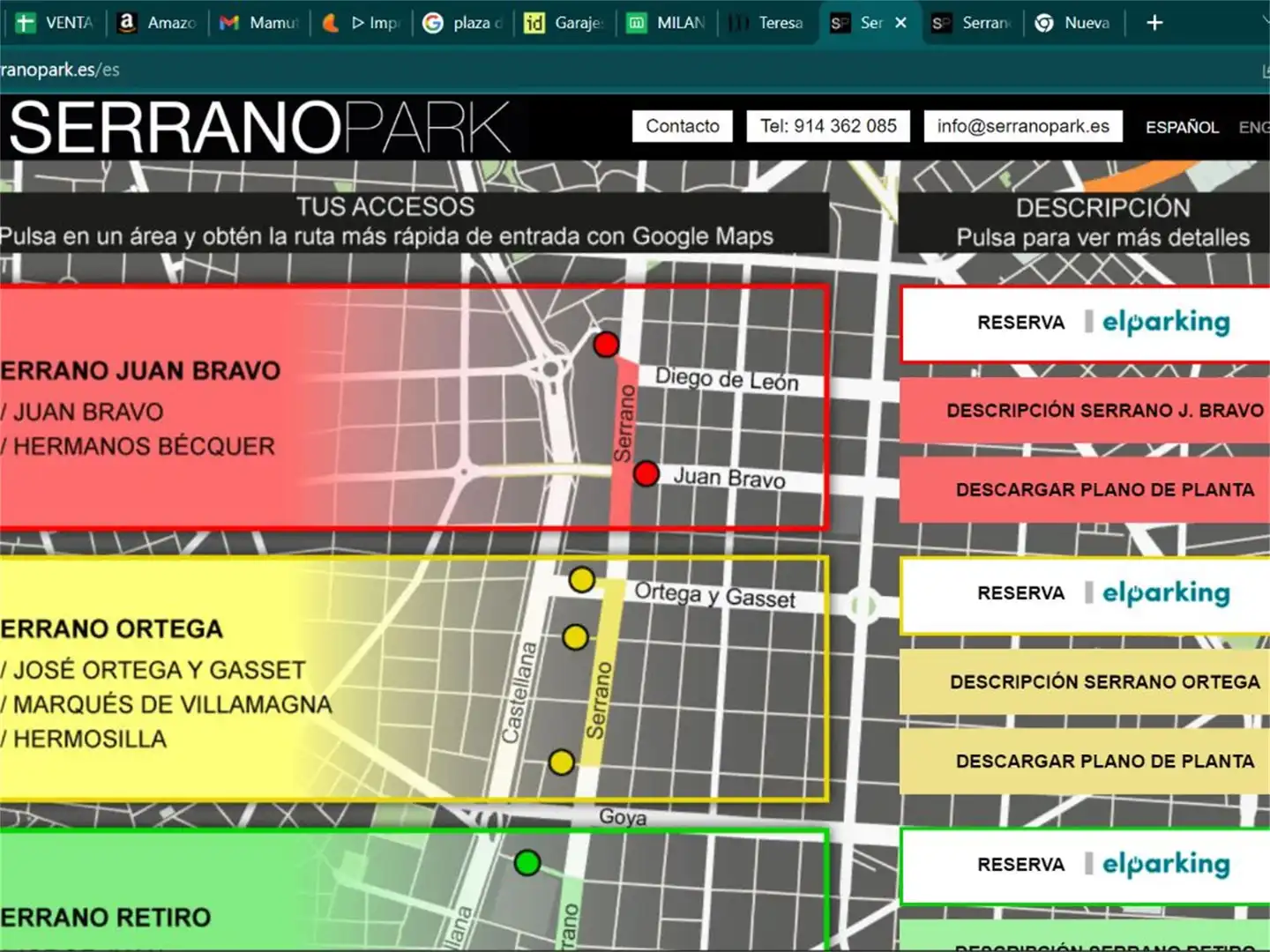Image resolution: width=1270 pixels, height=952 pixels.
Task: Click the lowest yellow dot on Serrano
Action: (x=562, y=762)
